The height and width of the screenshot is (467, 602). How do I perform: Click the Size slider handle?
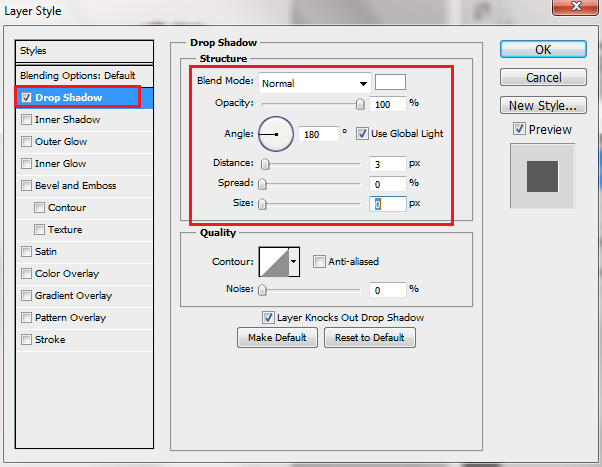(262, 204)
